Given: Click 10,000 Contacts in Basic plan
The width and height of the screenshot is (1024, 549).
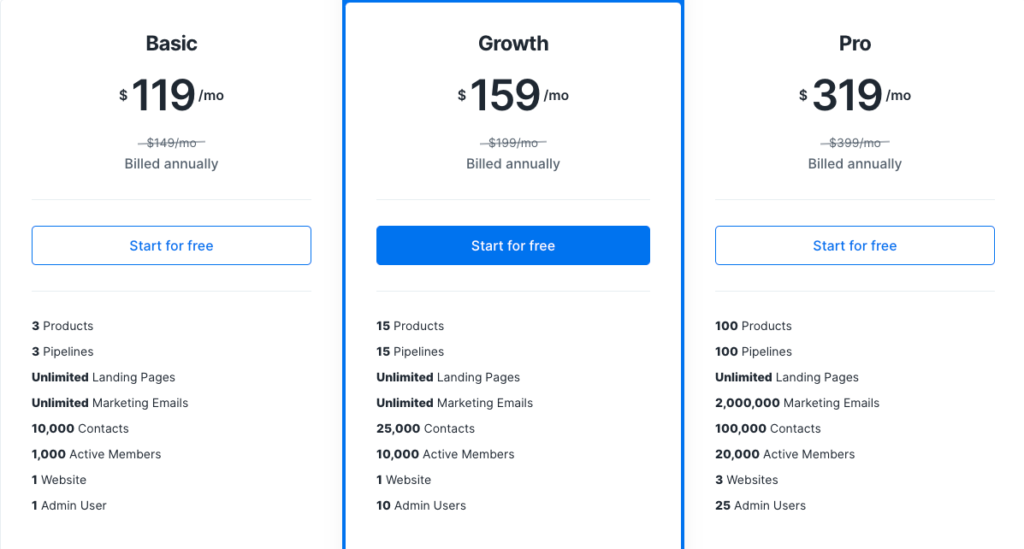Looking at the screenshot, I should click(80, 429).
